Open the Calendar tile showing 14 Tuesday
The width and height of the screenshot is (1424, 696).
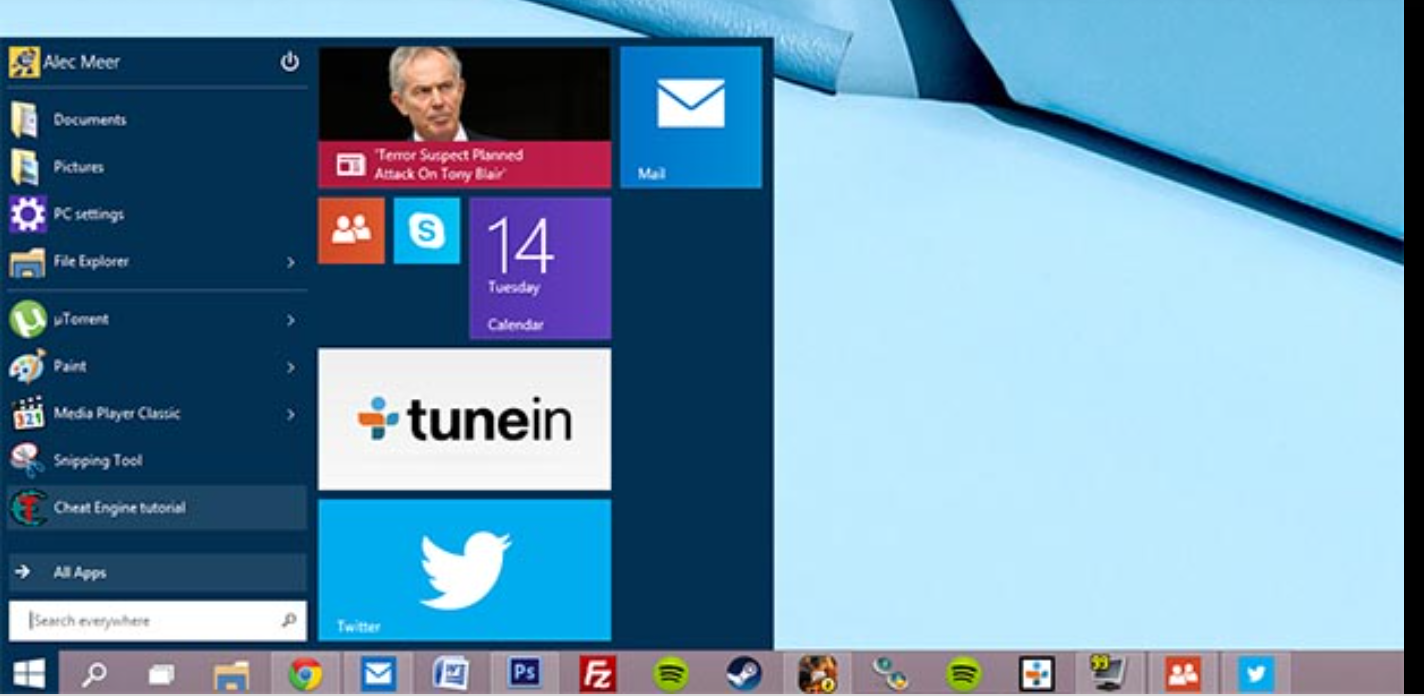(540, 268)
